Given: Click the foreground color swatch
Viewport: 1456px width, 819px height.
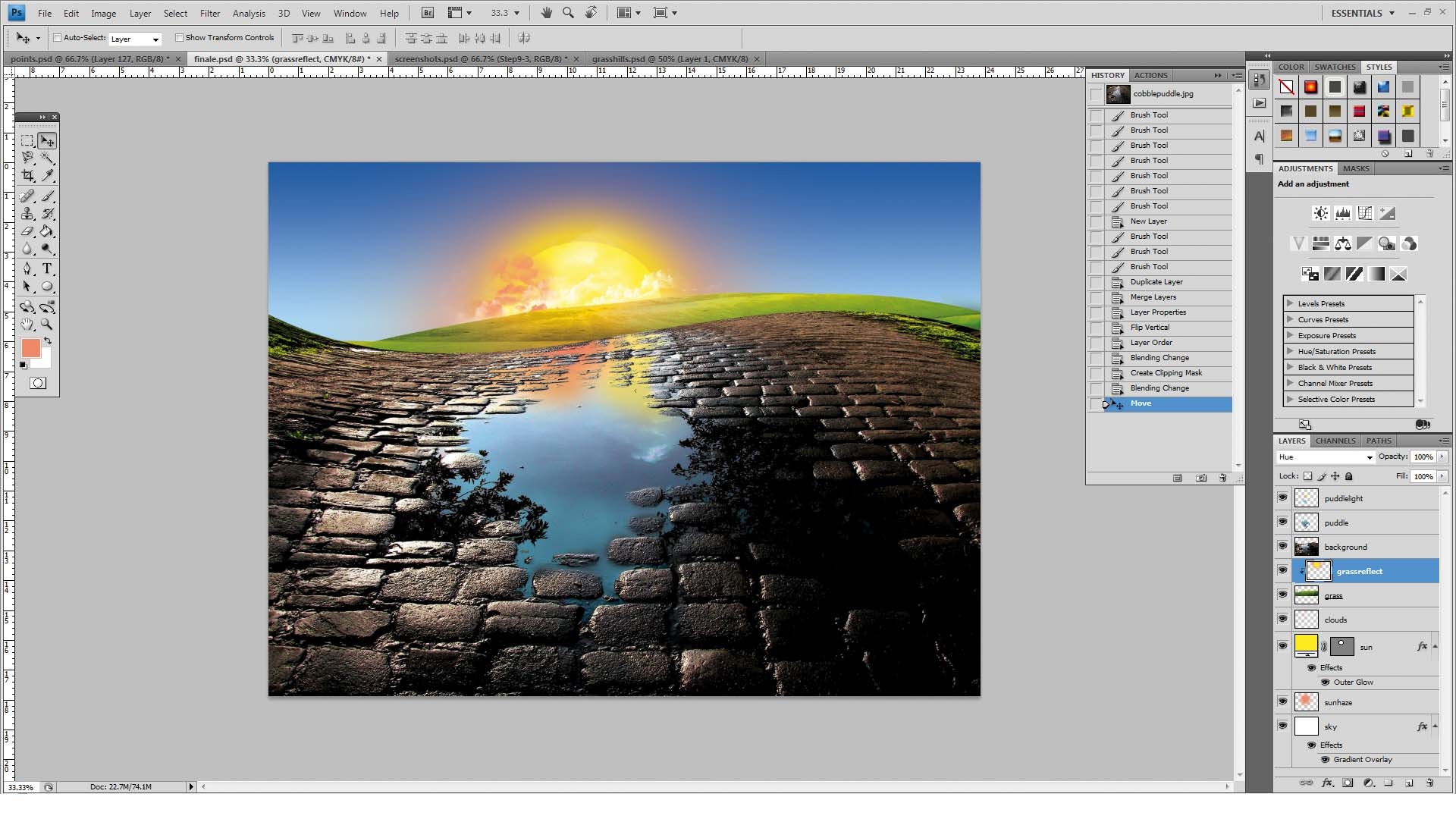Looking at the screenshot, I should [30, 348].
